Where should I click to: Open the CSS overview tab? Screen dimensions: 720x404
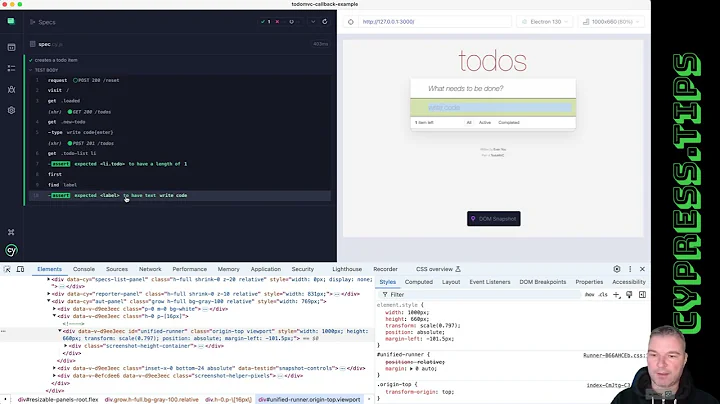point(438,269)
